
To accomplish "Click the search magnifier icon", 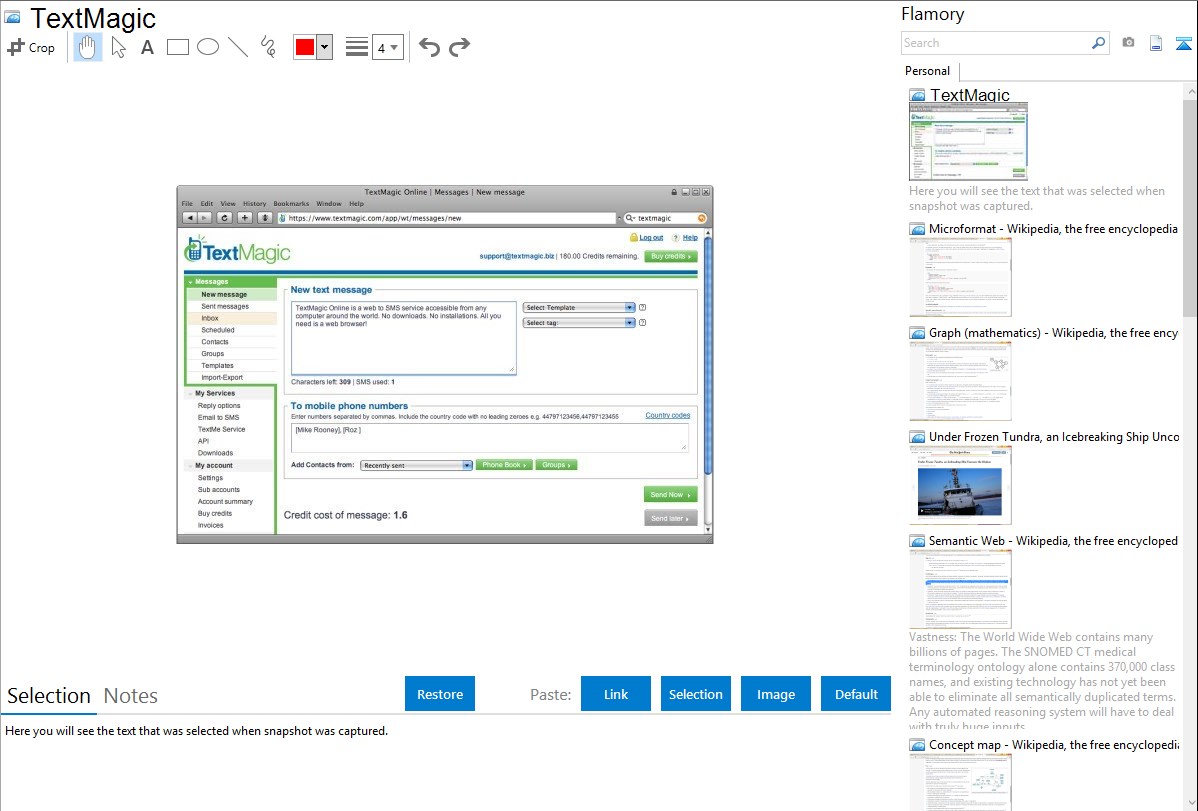I will pos(1099,43).
